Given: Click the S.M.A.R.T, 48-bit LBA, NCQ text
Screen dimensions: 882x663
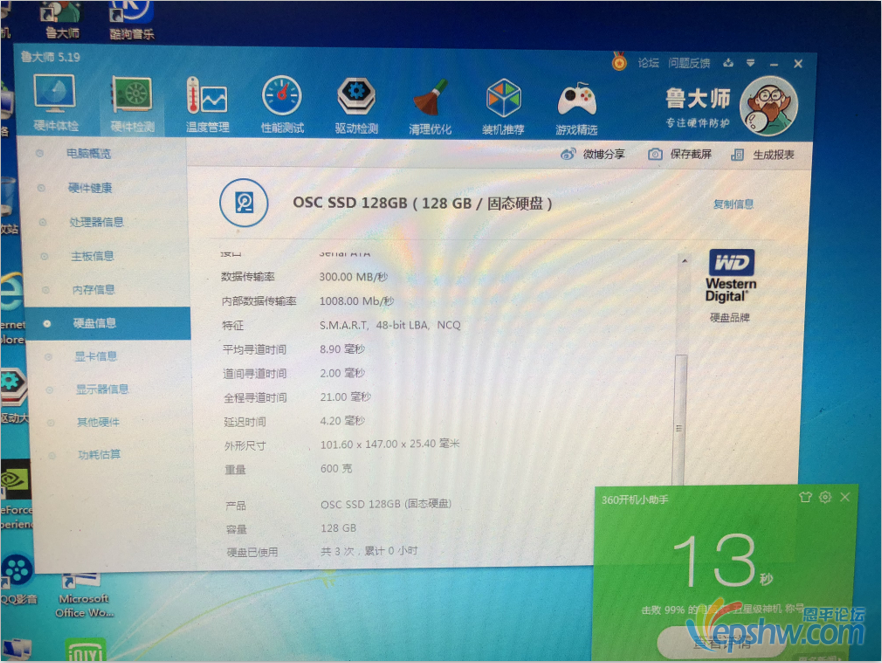Looking at the screenshot, I should pyautogui.click(x=390, y=325).
